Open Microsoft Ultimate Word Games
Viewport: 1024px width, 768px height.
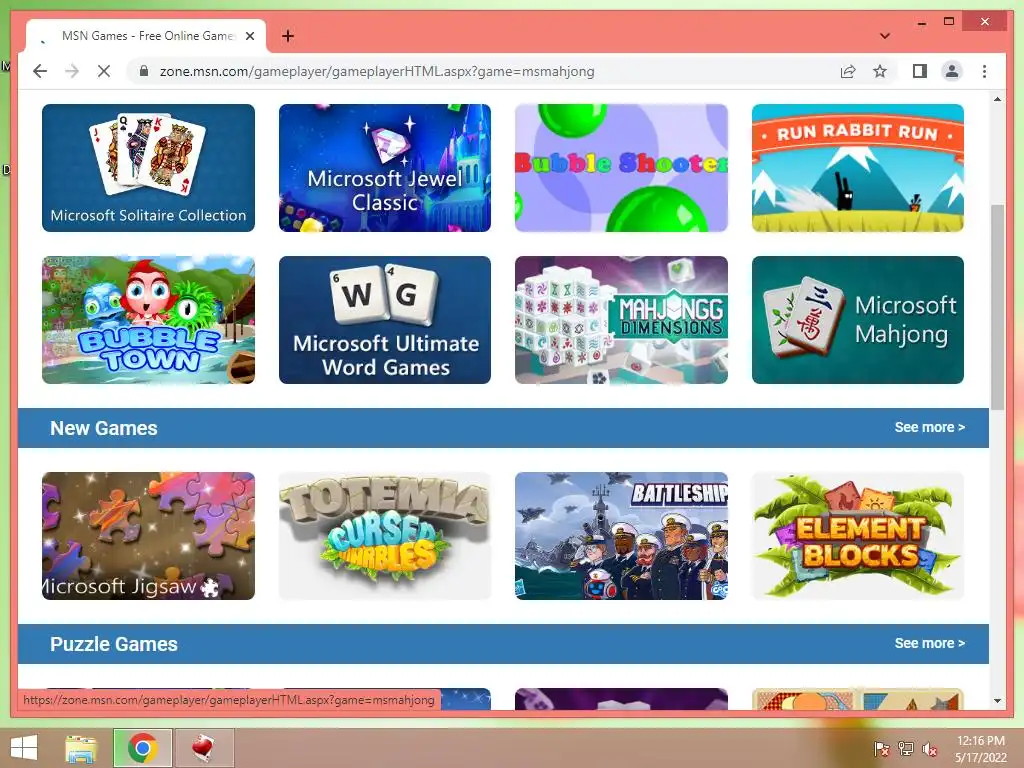coord(385,320)
